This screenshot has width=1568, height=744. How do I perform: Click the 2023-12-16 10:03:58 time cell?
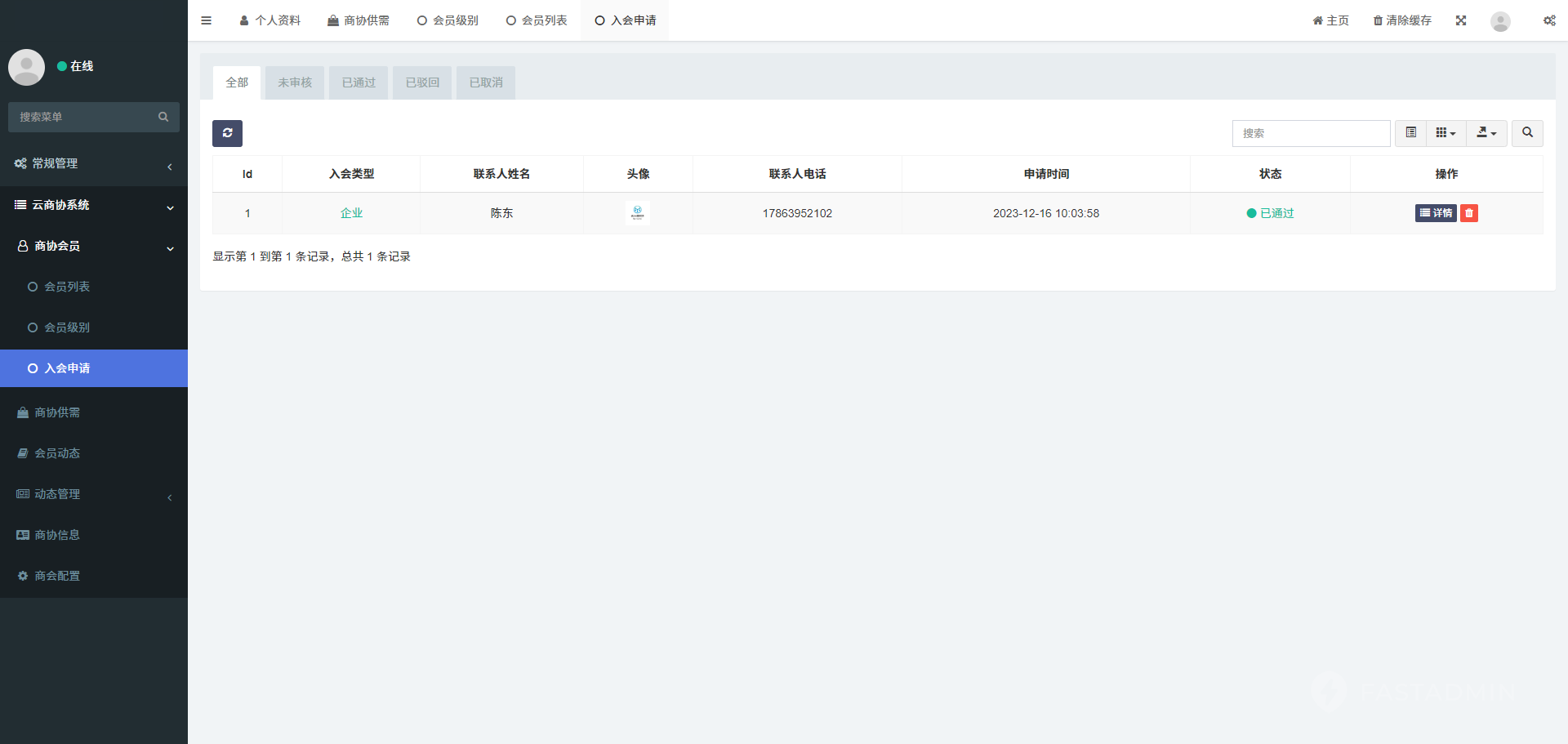point(1046,213)
